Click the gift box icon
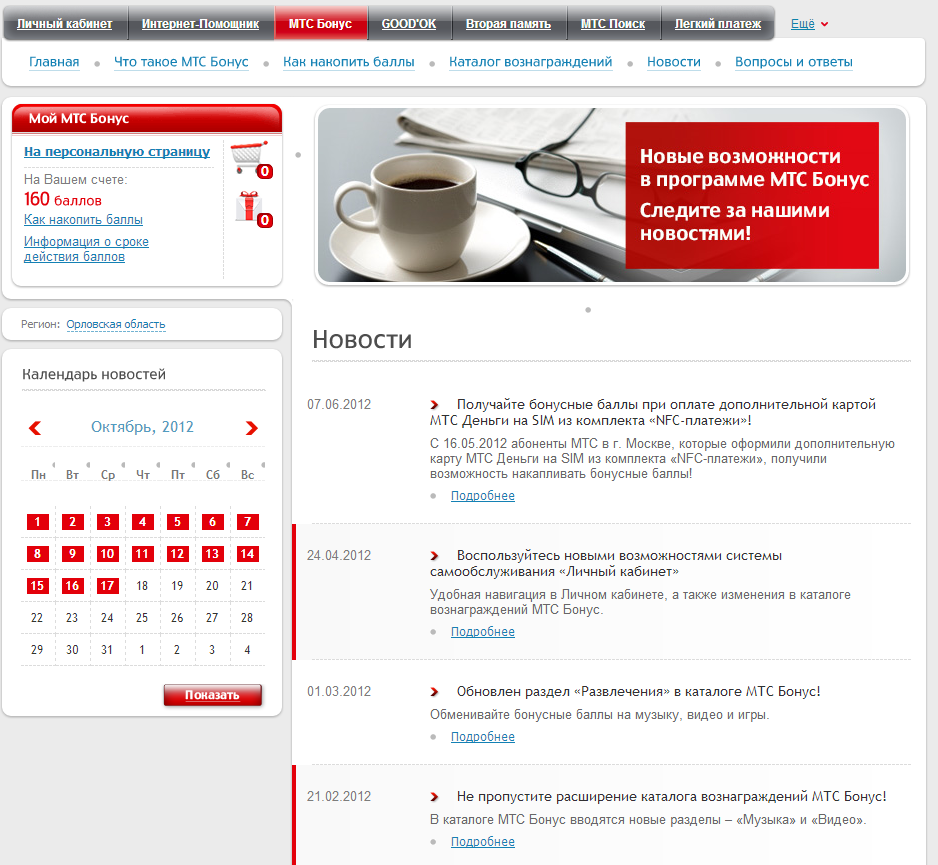 tap(248, 207)
